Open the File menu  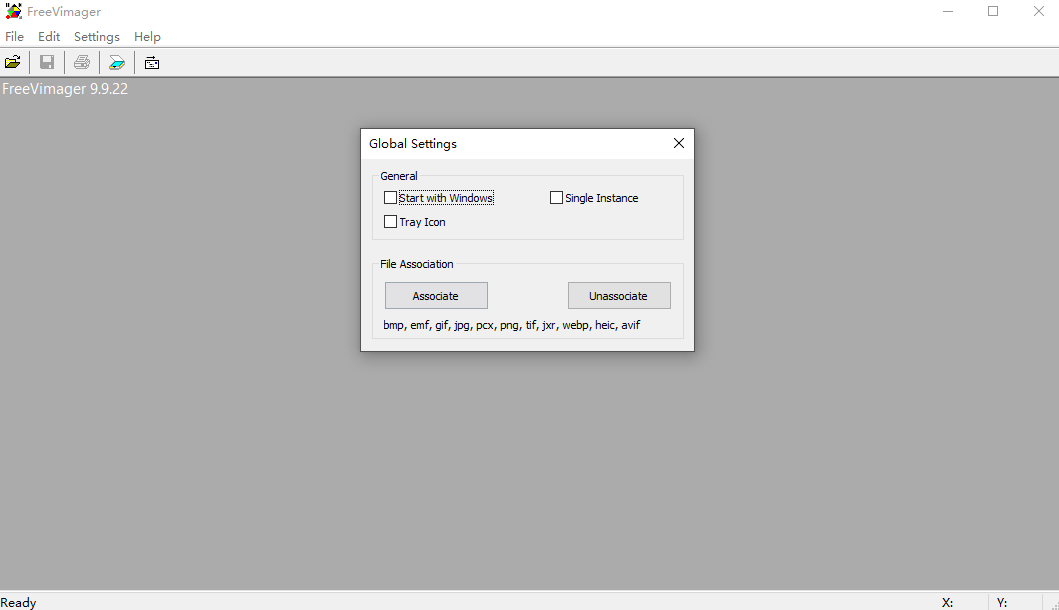(14, 37)
